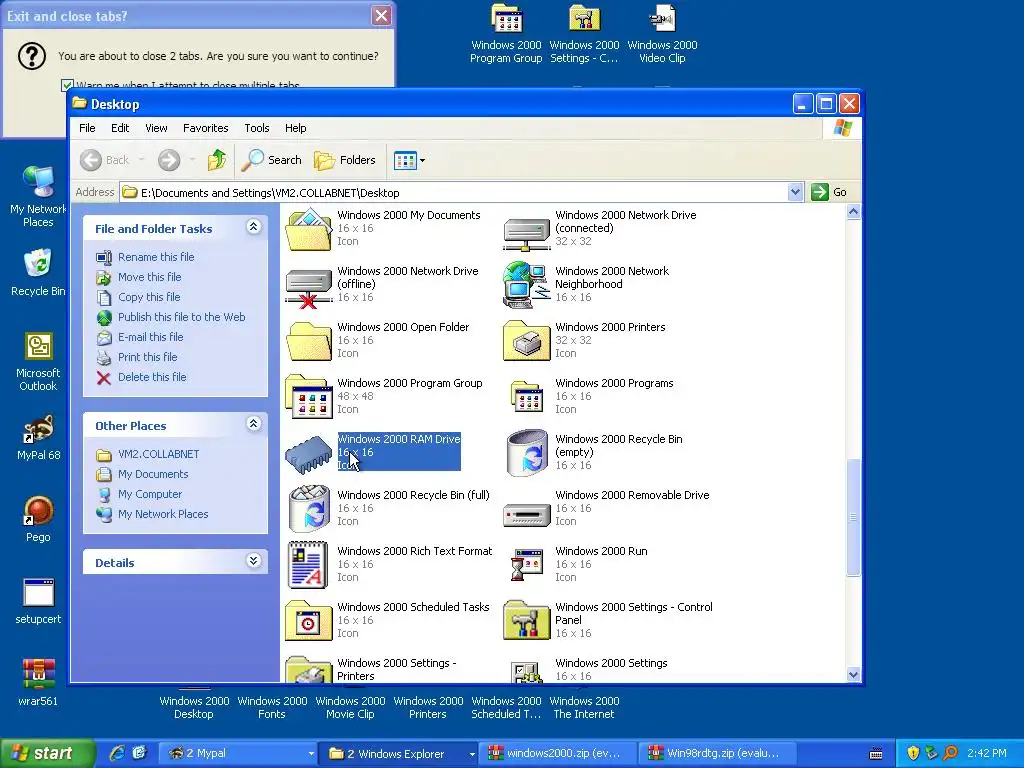Click the Back toolbar button
1024x768 pixels.
click(105, 160)
